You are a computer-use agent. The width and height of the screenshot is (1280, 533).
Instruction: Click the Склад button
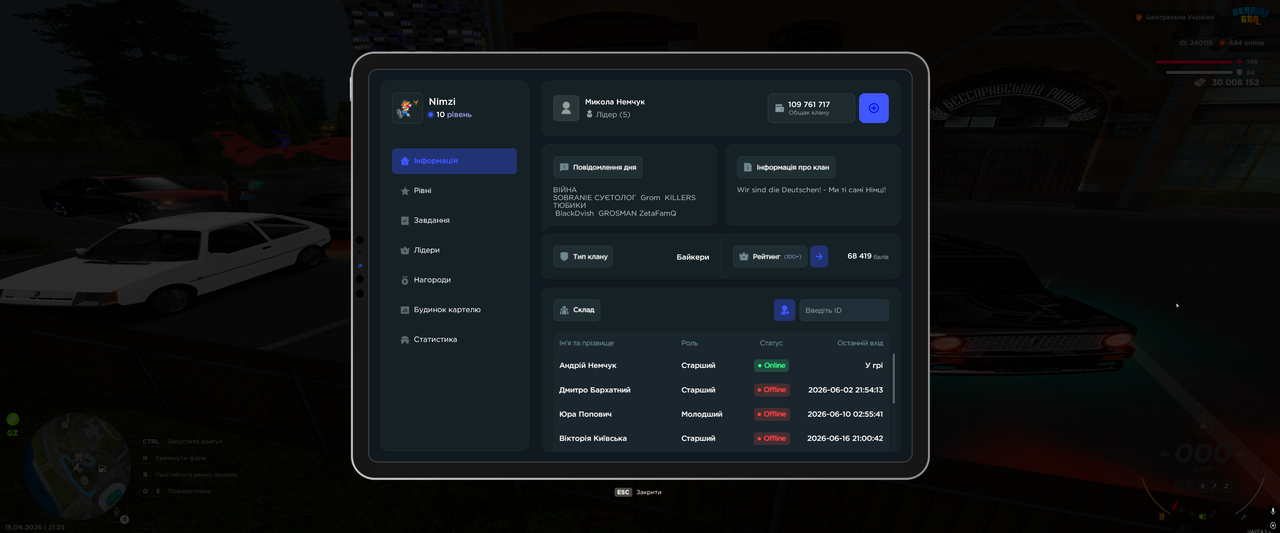577,310
